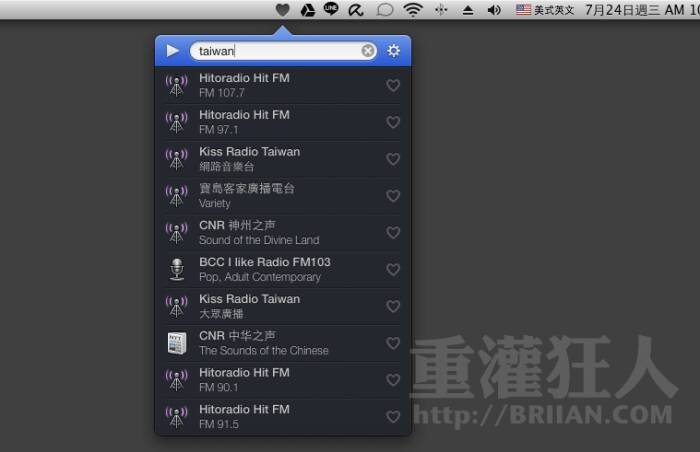Open the LINE menu bar icon
The width and height of the screenshot is (700, 452).
pyautogui.click(x=331, y=9)
